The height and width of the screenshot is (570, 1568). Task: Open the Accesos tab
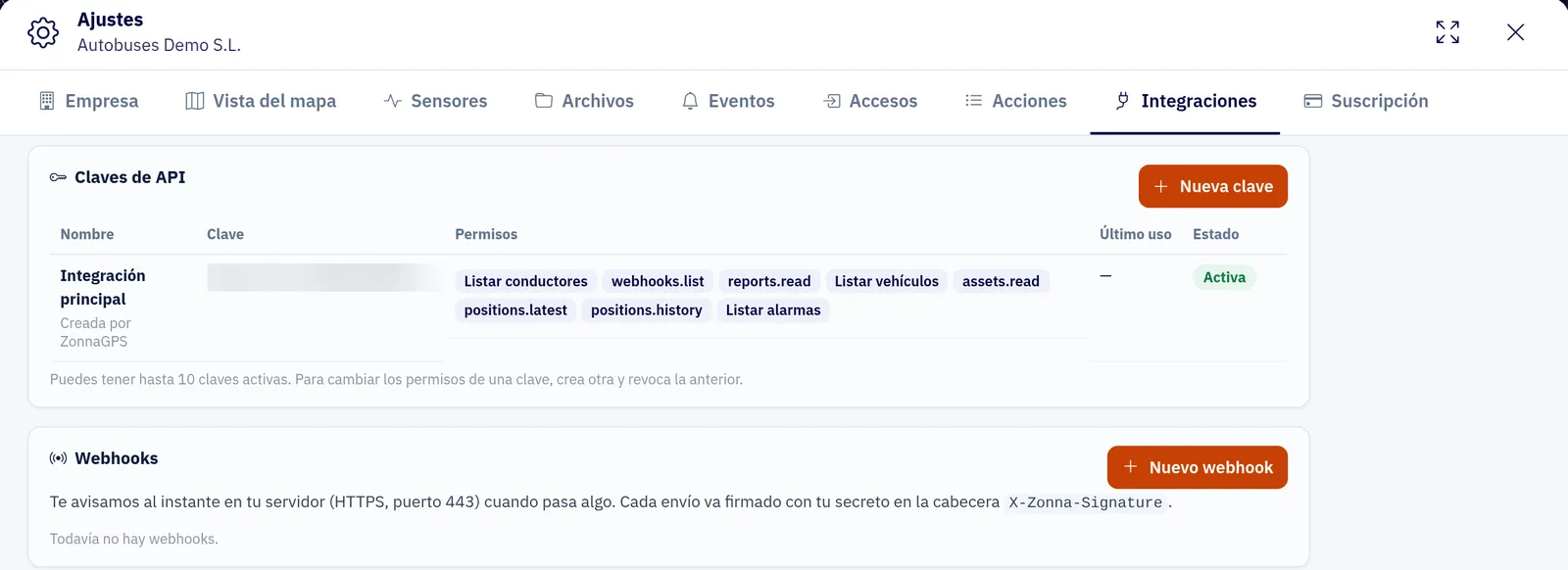(870, 101)
